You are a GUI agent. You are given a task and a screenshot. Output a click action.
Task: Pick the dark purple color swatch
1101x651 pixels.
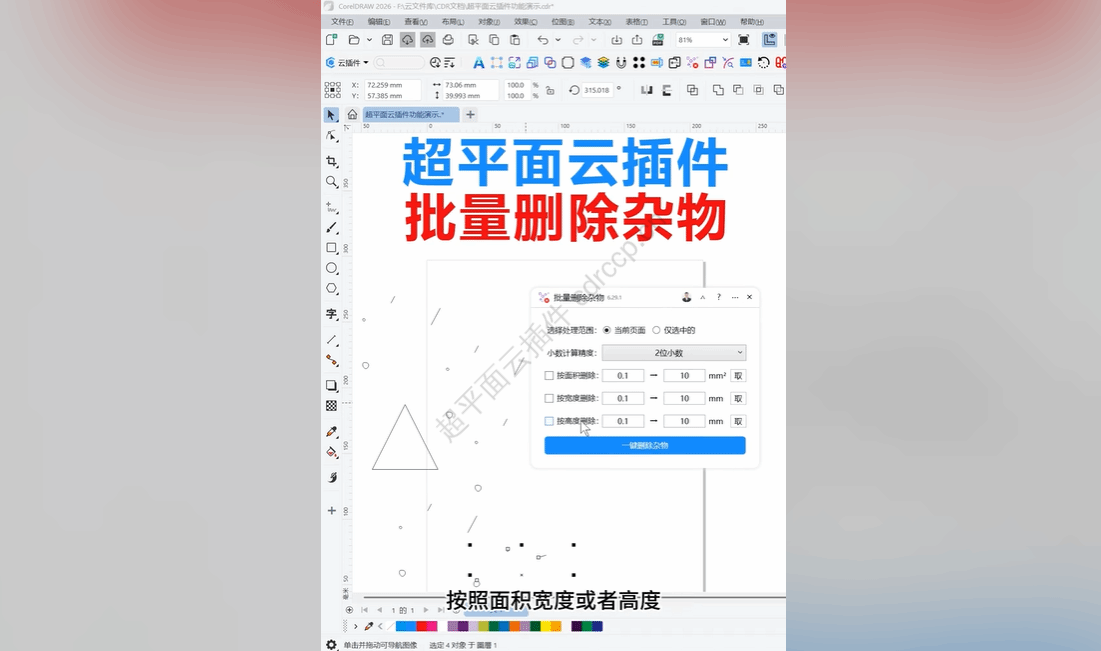click(x=576, y=626)
